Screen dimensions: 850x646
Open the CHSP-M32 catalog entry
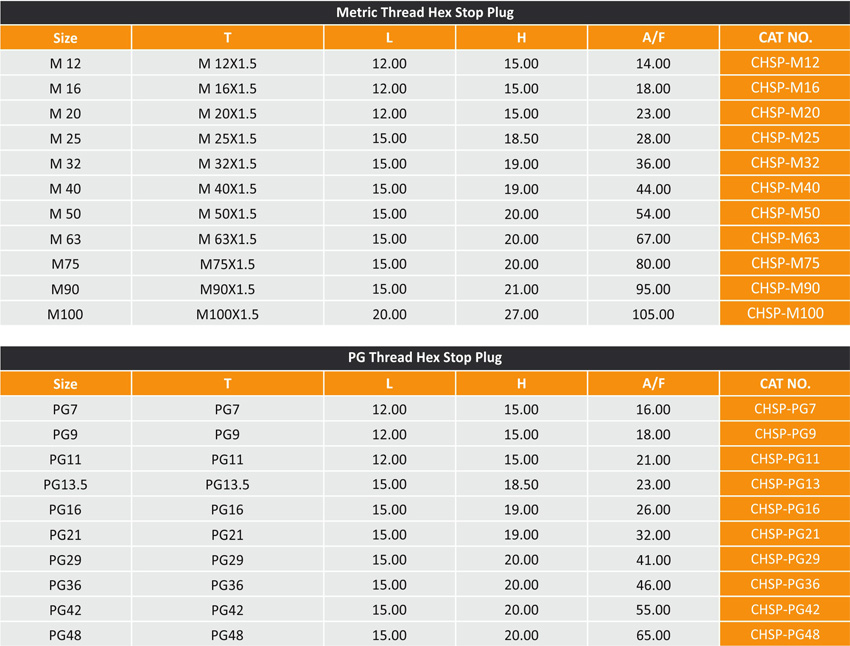click(785, 163)
